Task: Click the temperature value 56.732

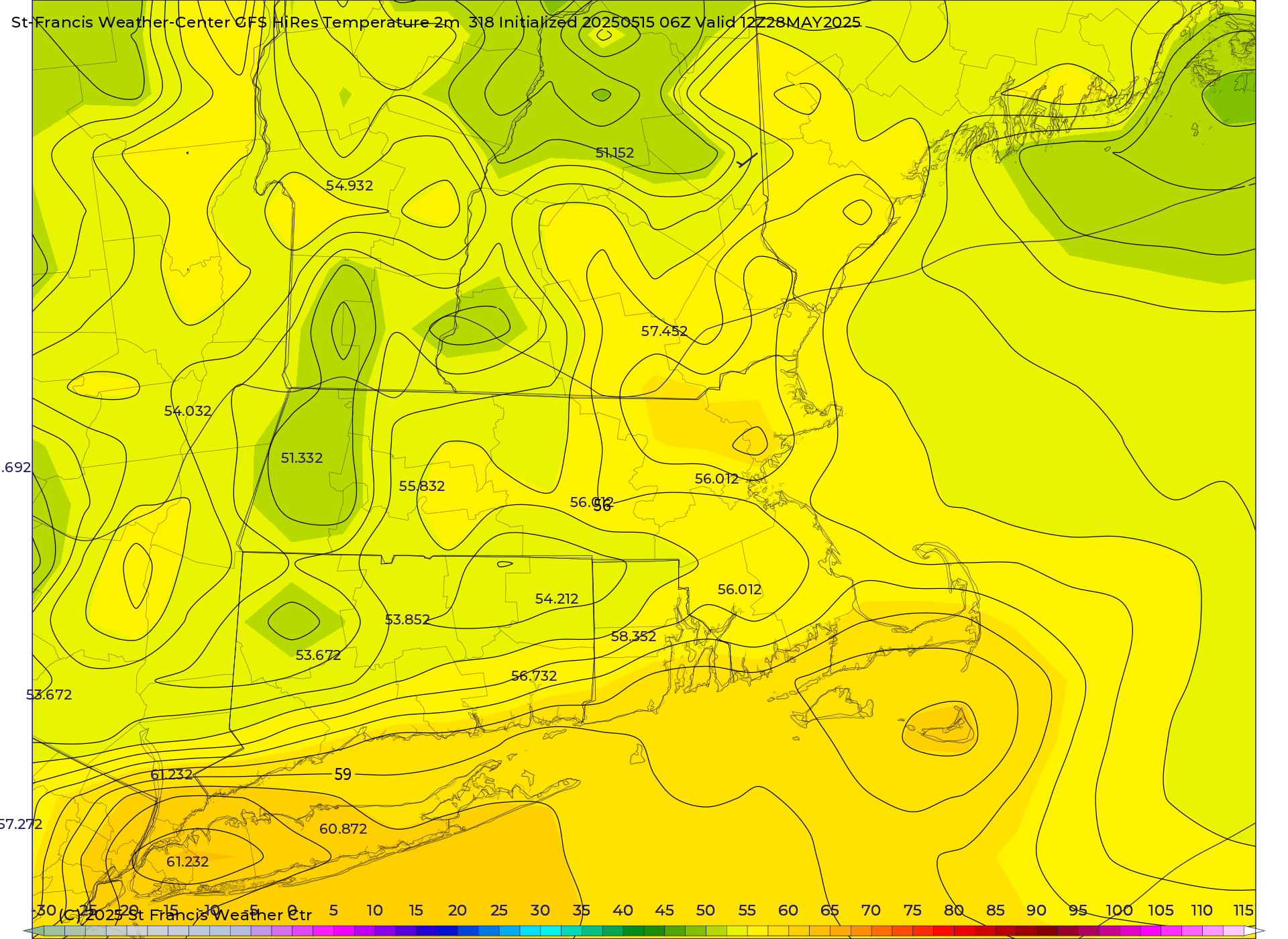Action: 534,676
